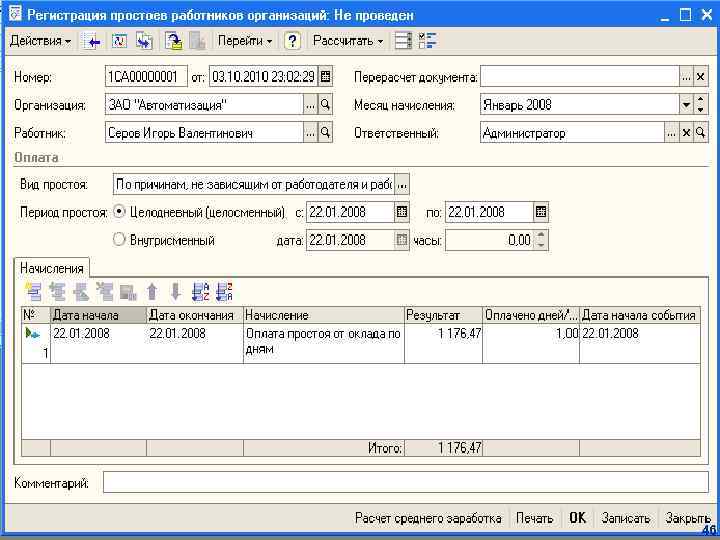Move row down in Начисления table
This screenshot has height=540, width=720.
coord(175,292)
